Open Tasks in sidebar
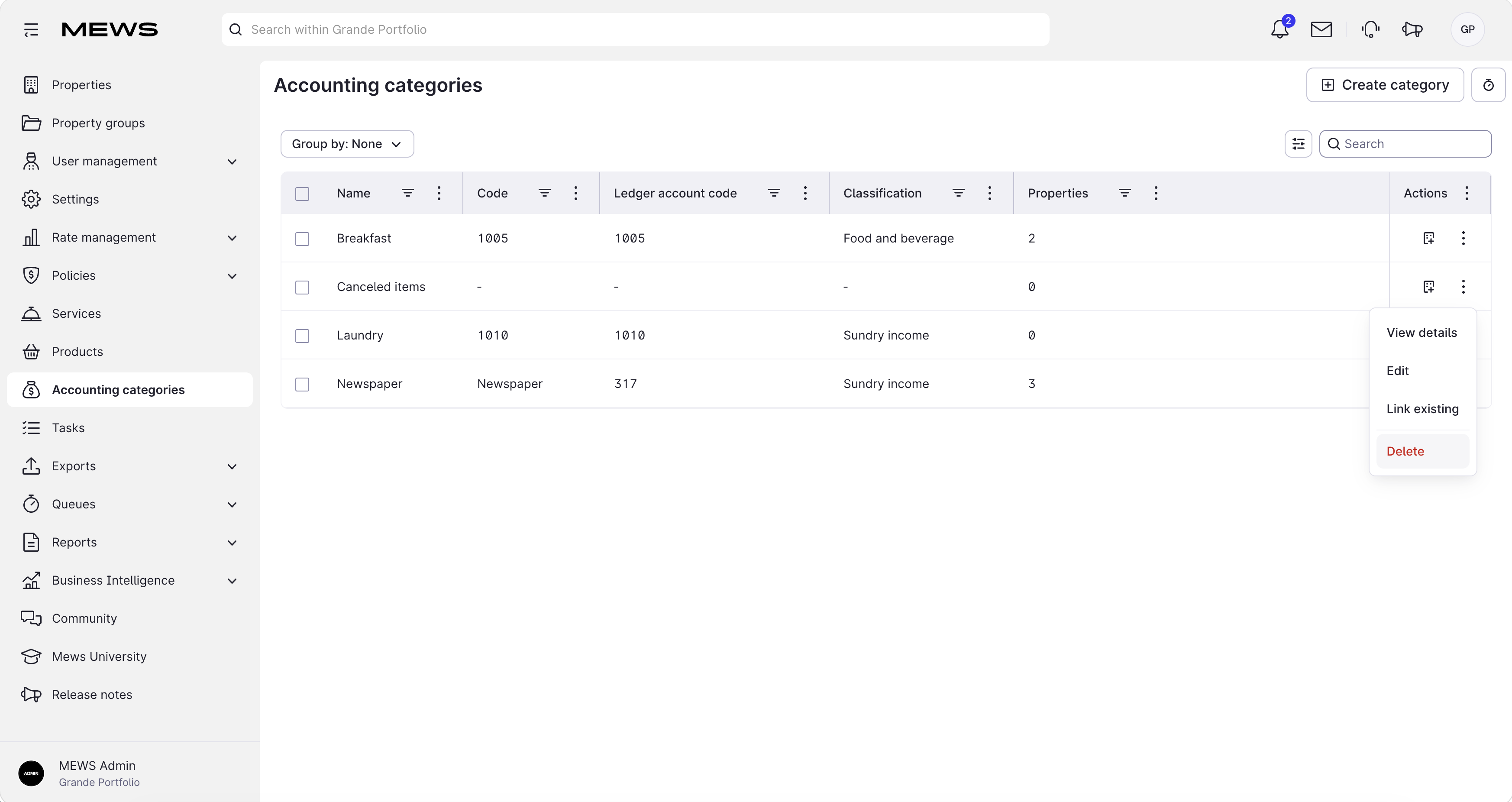Screen dimensions: 1512x802 130,428
